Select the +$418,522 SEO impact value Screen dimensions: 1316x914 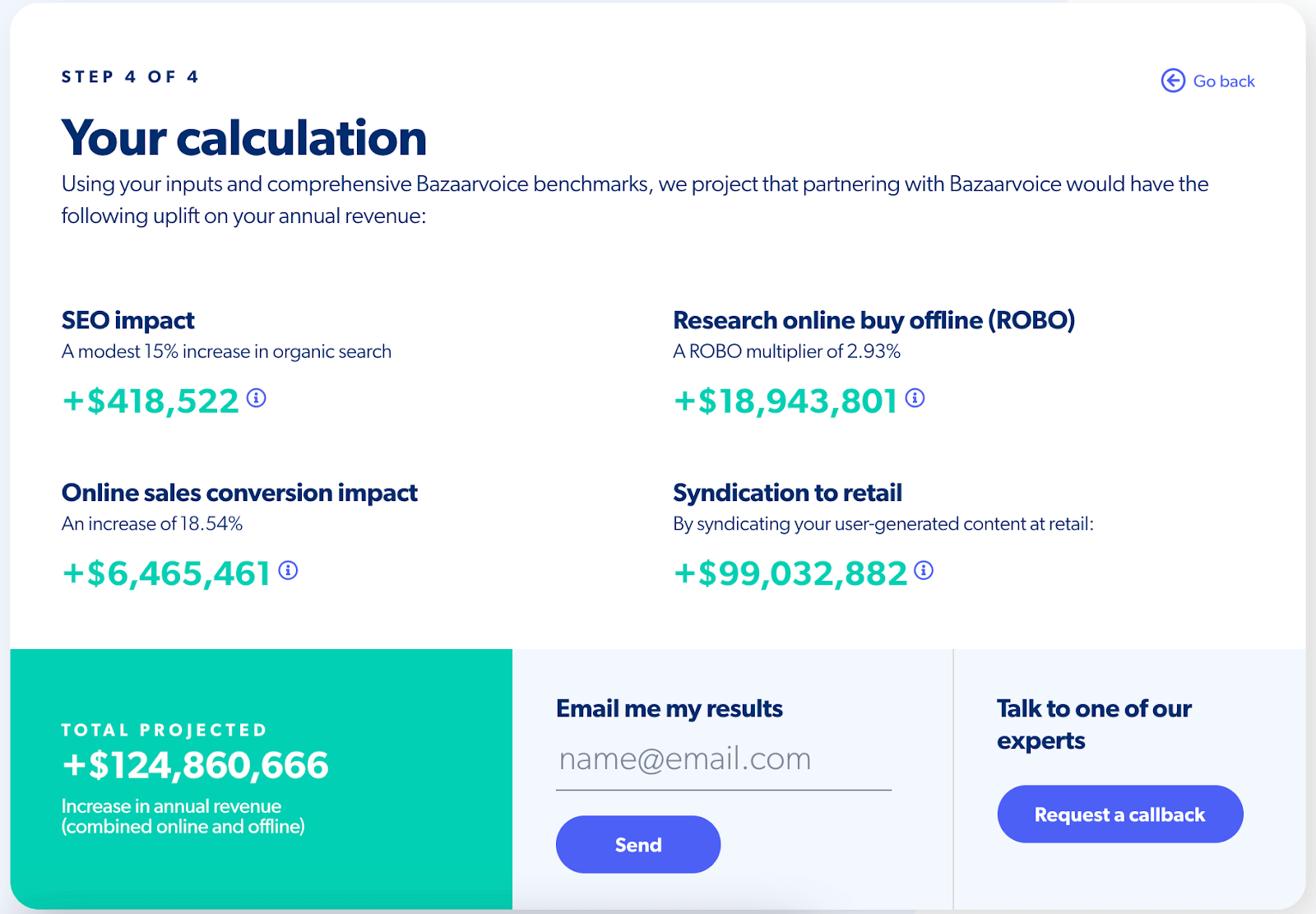pyautogui.click(x=151, y=401)
